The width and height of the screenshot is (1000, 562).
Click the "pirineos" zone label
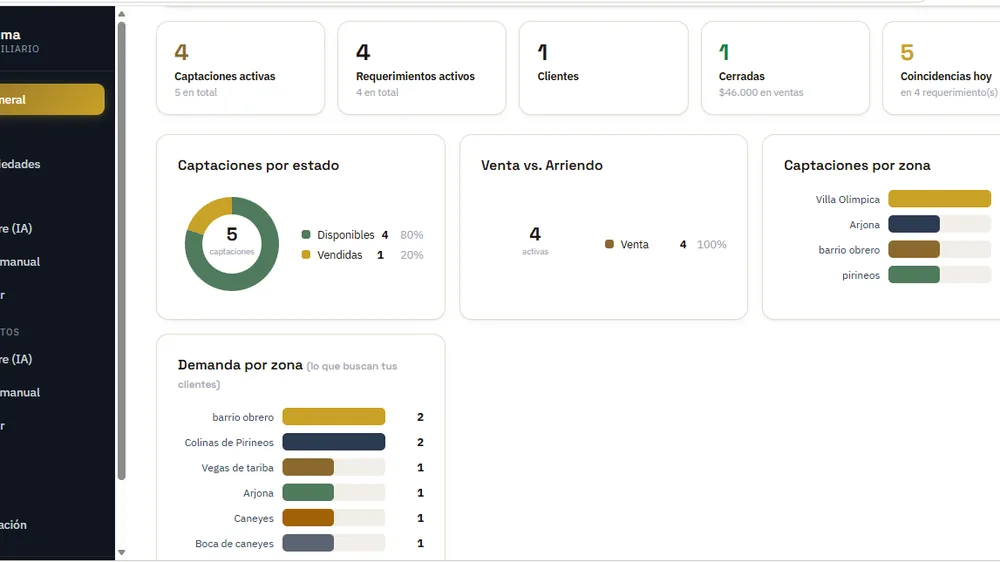pos(861,275)
